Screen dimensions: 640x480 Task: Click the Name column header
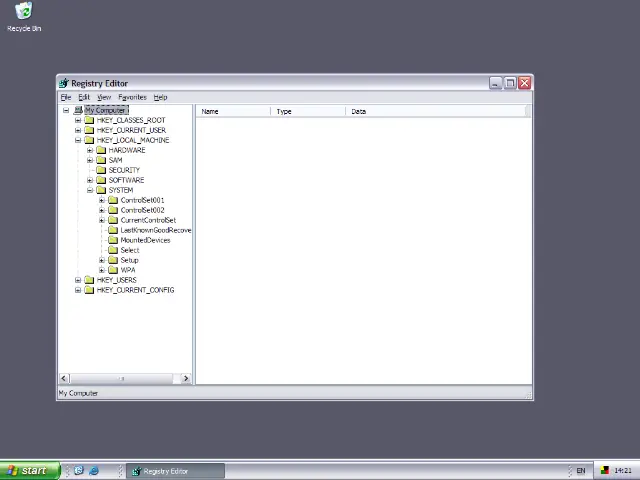coord(233,111)
